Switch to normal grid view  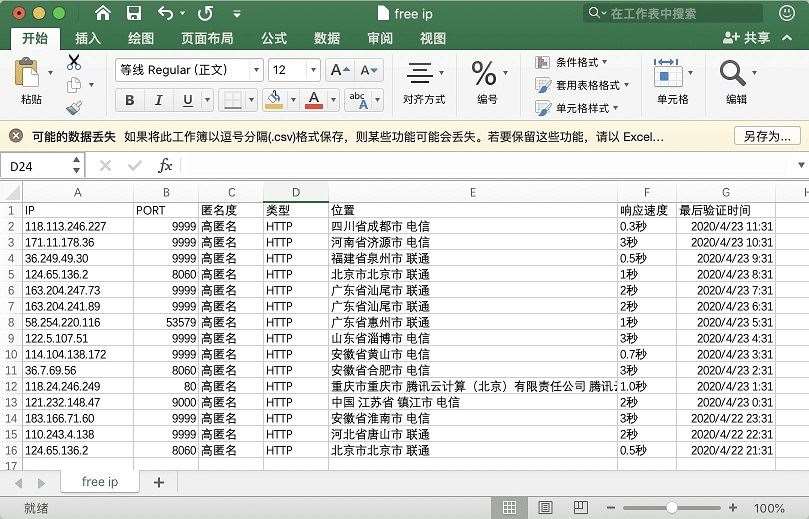point(509,508)
